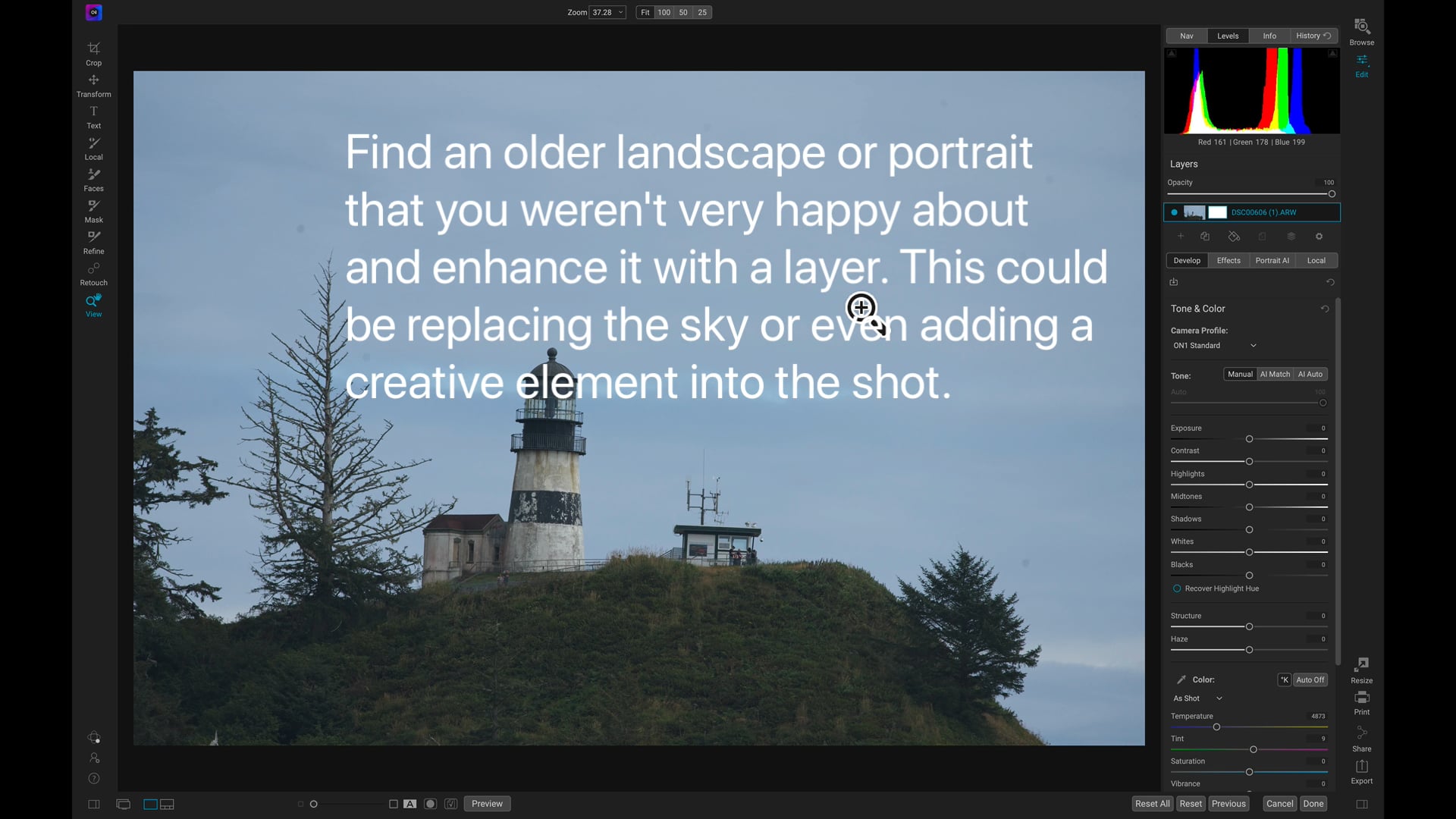This screenshot has height=819, width=1456.
Task: Open the Resize module
Action: pyautogui.click(x=1361, y=670)
